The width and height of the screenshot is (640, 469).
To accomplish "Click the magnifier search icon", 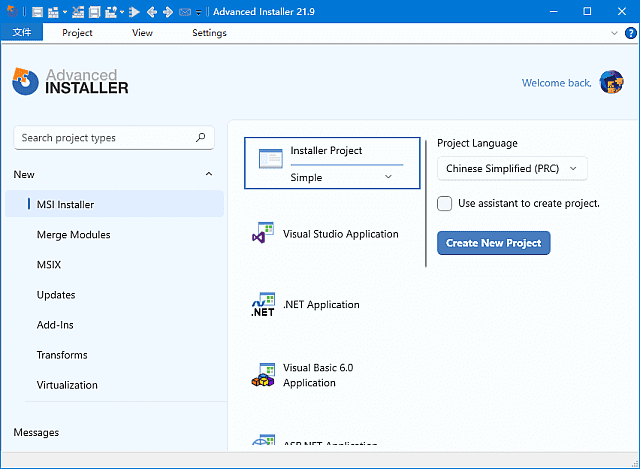I will point(200,138).
